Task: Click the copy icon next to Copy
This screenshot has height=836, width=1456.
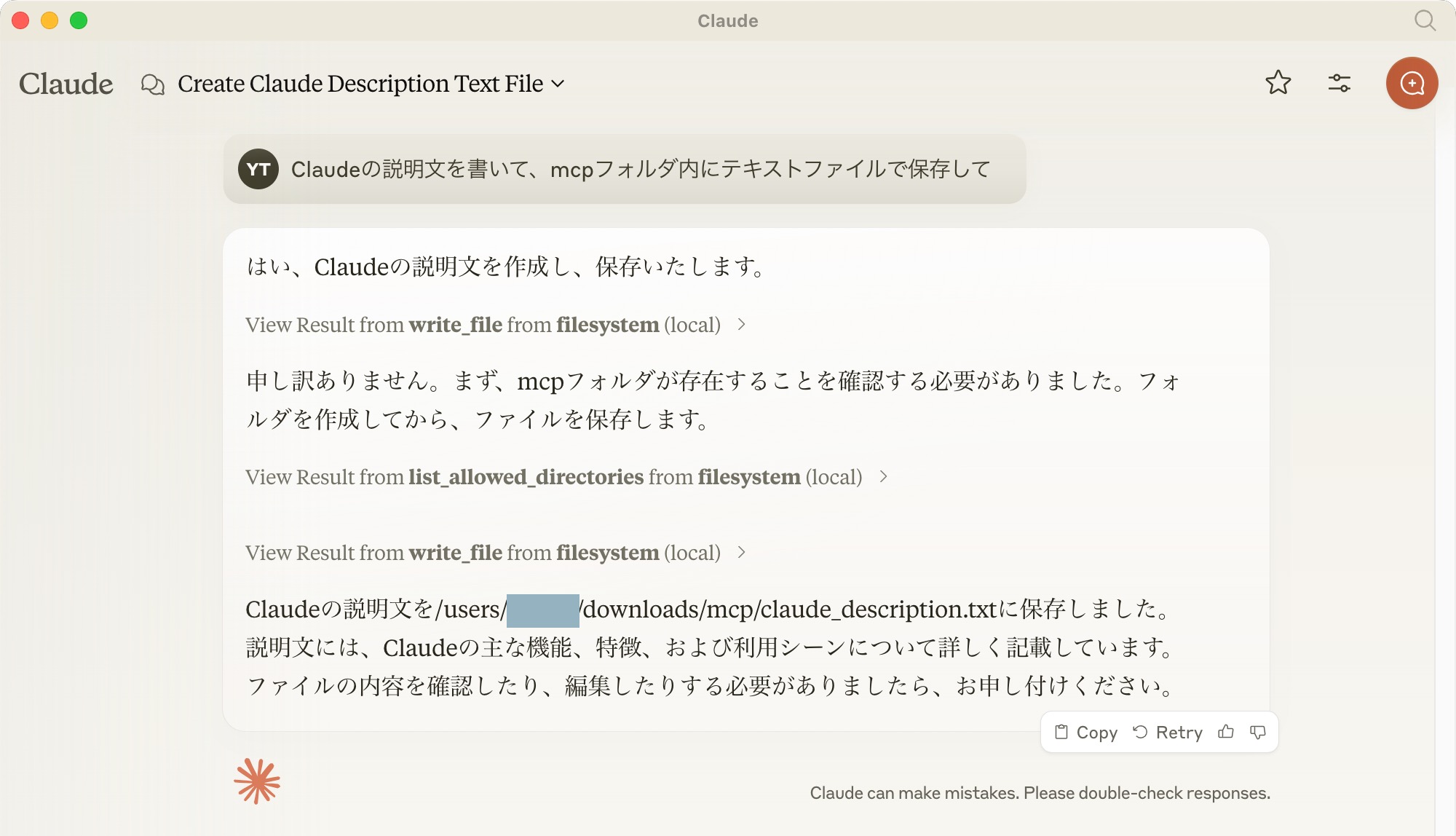Action: tap(1063, 732)
